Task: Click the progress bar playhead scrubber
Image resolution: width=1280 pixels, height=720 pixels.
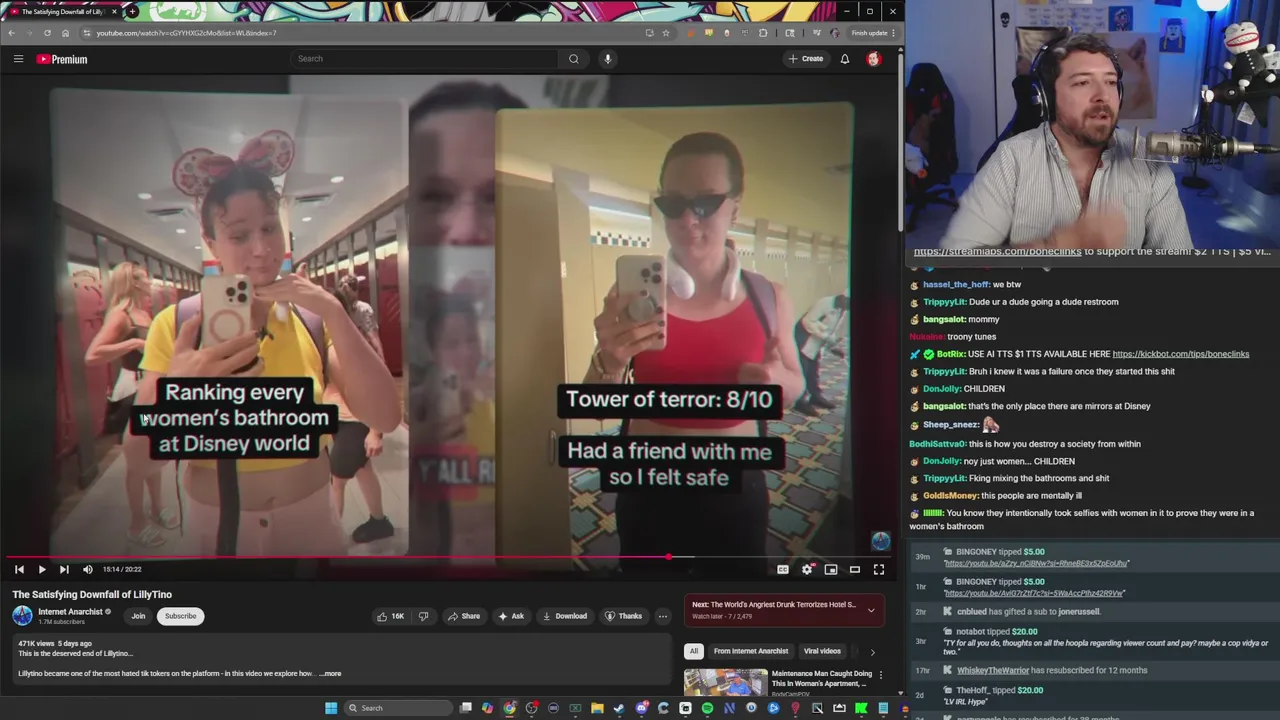Action: pyautogui.click(x=669, y=557)
